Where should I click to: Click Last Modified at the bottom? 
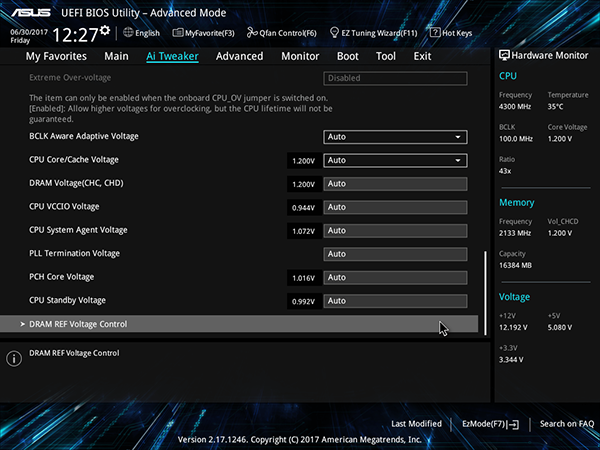(416, 424)
